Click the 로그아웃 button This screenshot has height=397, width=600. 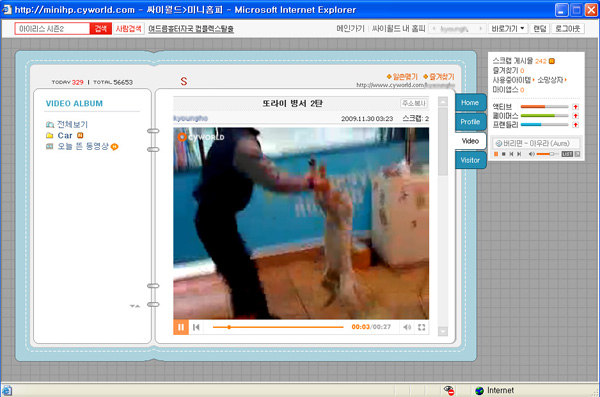click(567, 29)
